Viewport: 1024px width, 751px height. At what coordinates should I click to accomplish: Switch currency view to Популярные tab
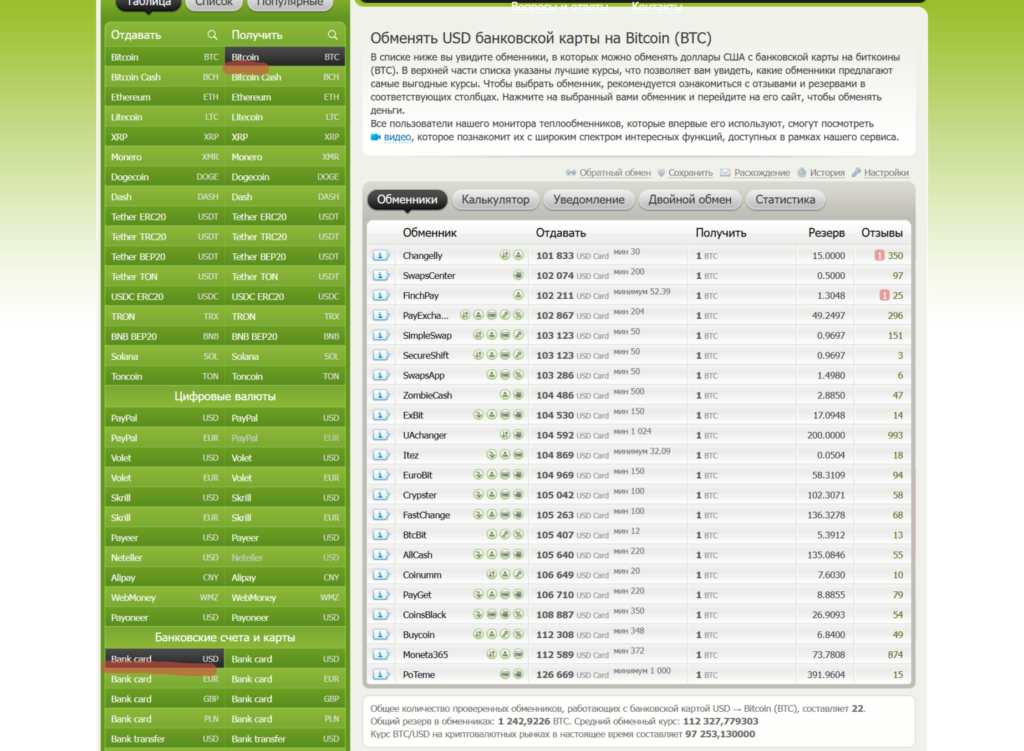[x=290, y=3]
